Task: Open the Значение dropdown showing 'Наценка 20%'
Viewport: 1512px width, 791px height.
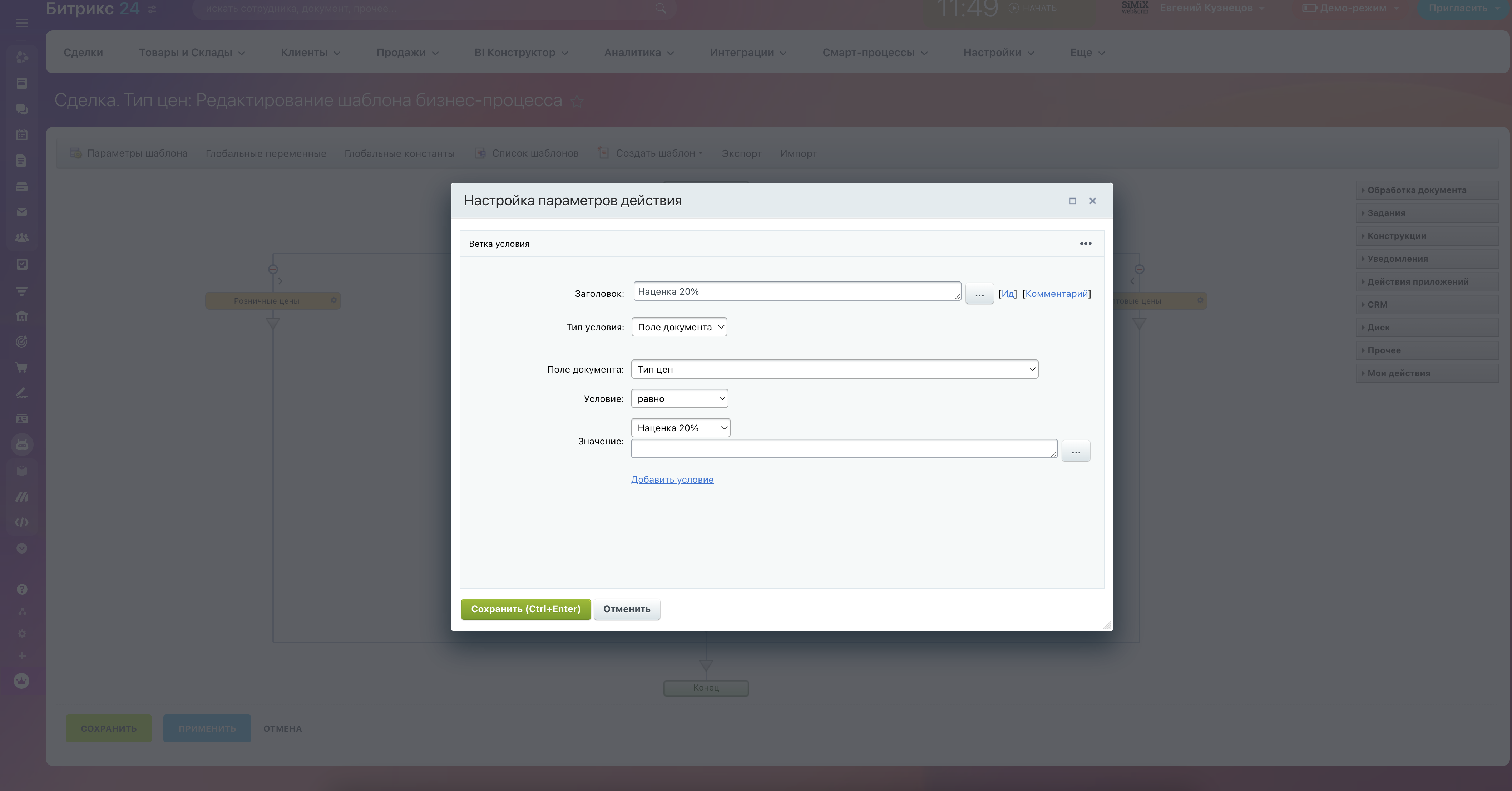Action: (x=680, y=428)
